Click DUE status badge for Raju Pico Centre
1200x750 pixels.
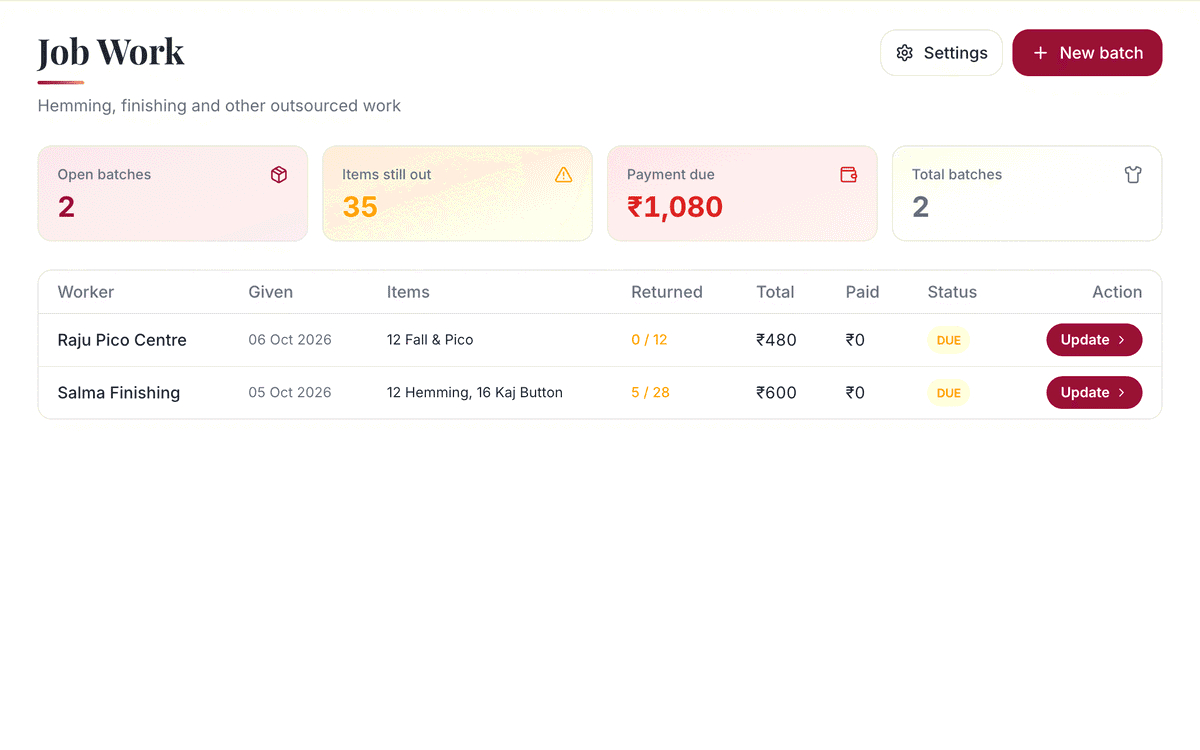tap(949, 340)
